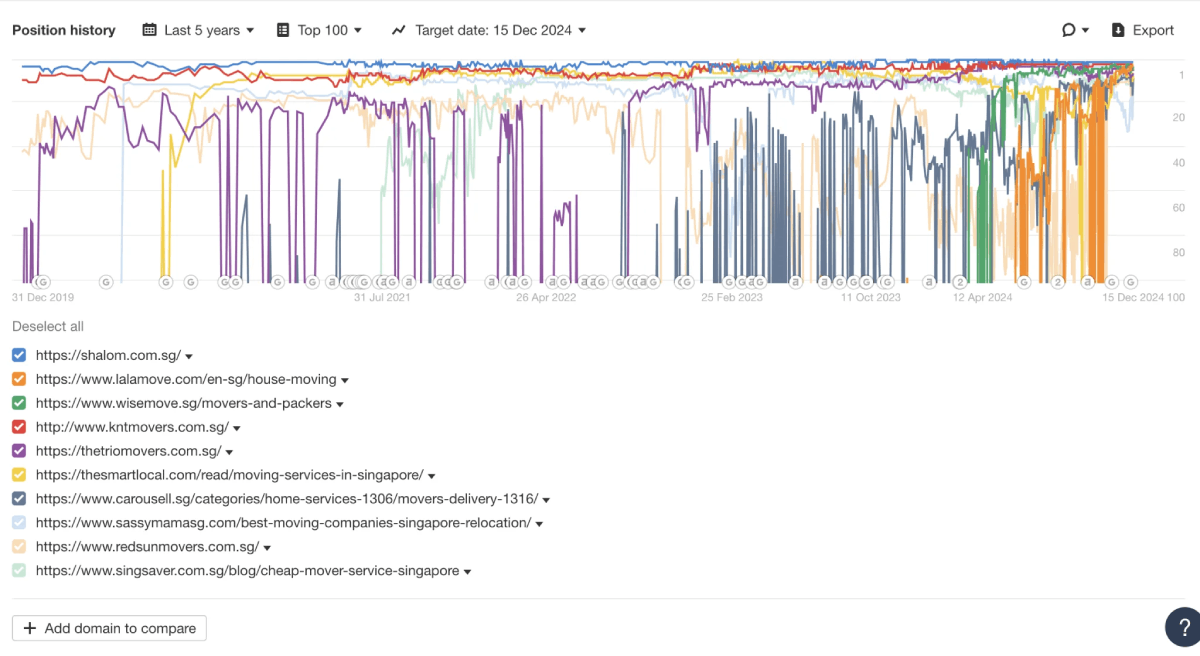Click Deselect all link
The image size is (1200, 656).
48,326
